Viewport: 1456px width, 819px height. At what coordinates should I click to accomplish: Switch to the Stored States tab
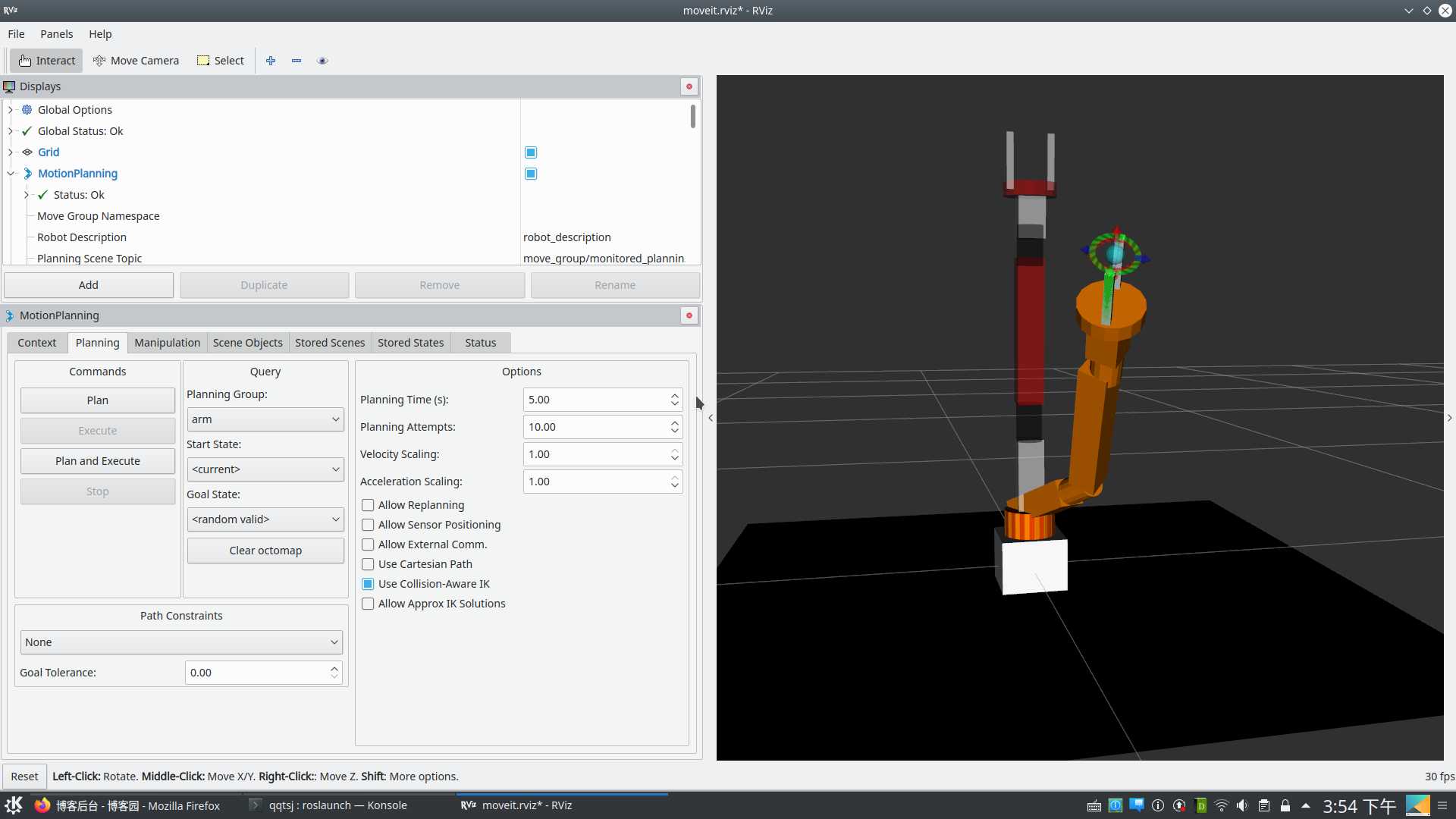[411, 343]
